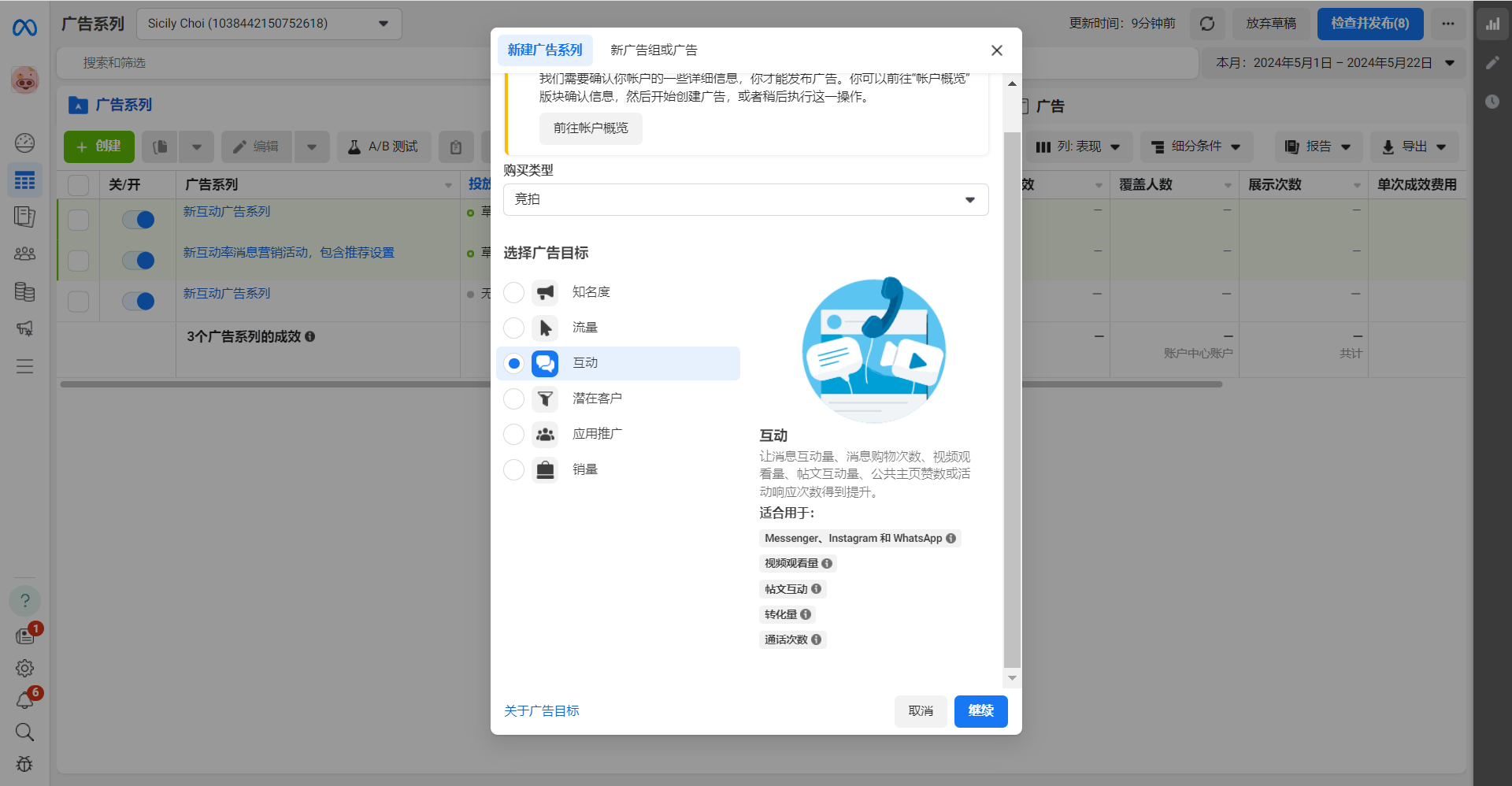The height and width of the screenshot is (786, 1512).
Task: Open the help question mark icon
Action: pyautogui.click(x=24, y=601)
